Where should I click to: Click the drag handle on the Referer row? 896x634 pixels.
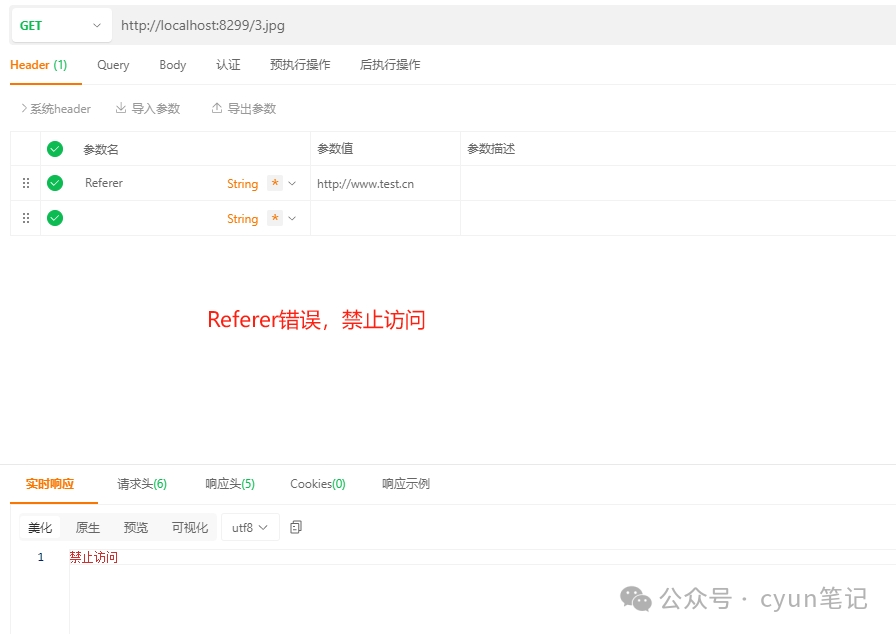tap(26, 183)
